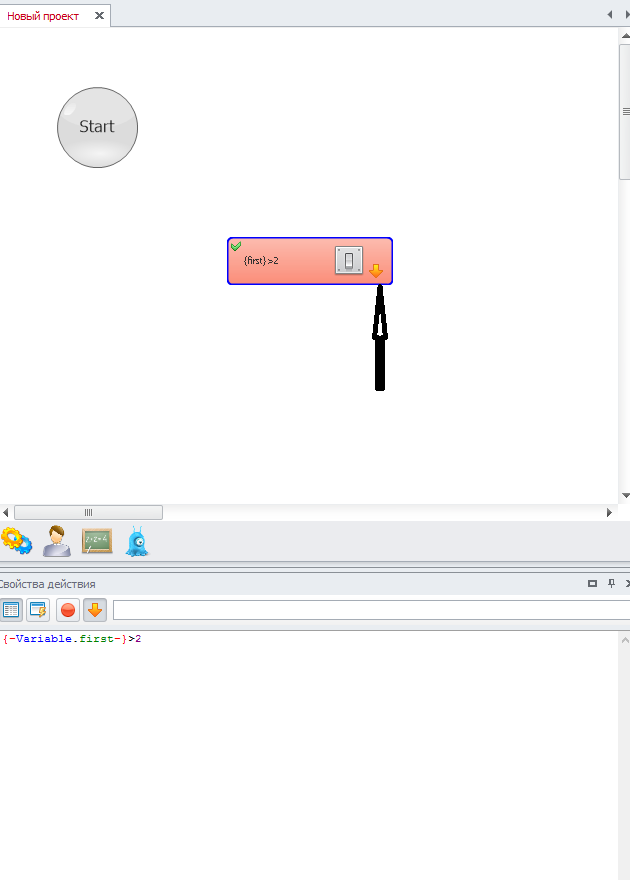Open the gears icon below the canvas
Screen dimensions: 630x880
pos(16,541)
